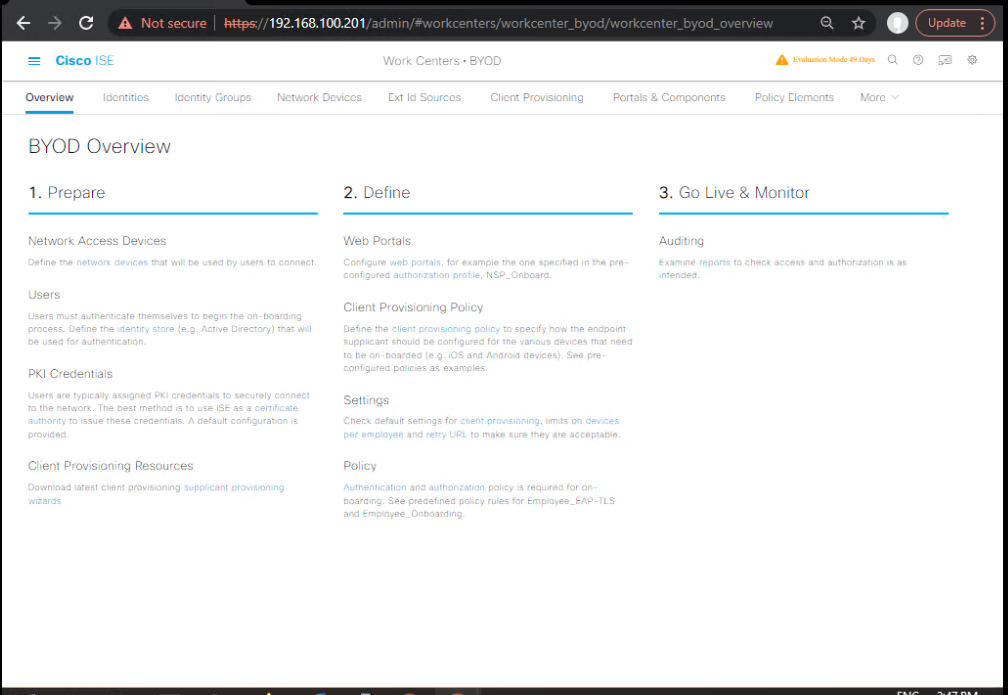Click the 'Client Provisioning Resources' heading
Image resolution: width=1008 pixels, height=695 pixels.
(111, 466)
